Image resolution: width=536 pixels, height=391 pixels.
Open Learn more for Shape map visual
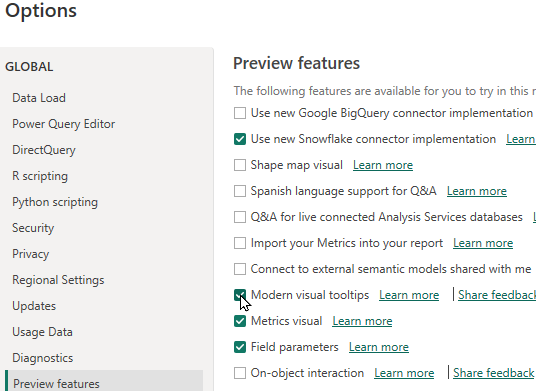383,165
